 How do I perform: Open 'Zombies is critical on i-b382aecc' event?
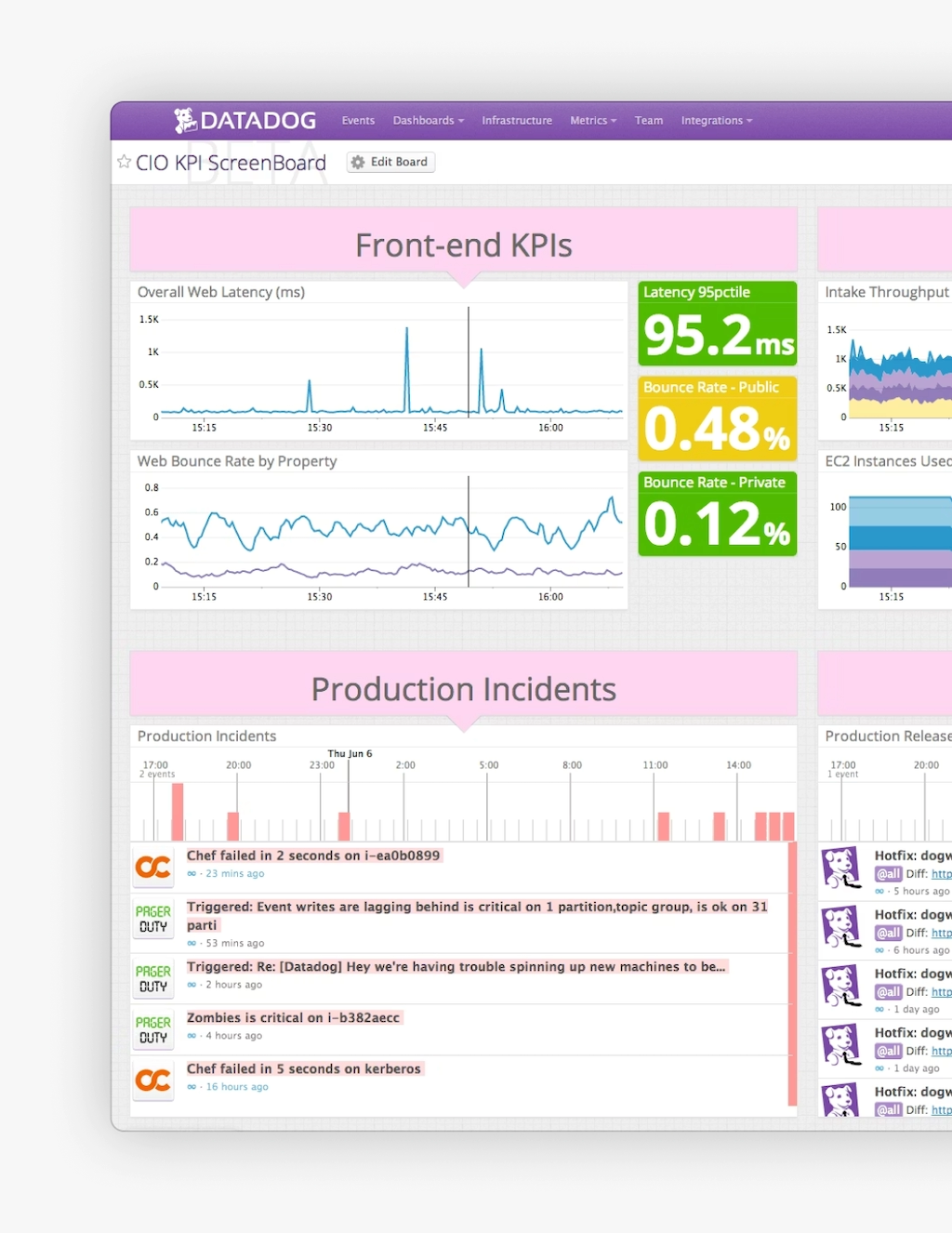pos(293,1018)
